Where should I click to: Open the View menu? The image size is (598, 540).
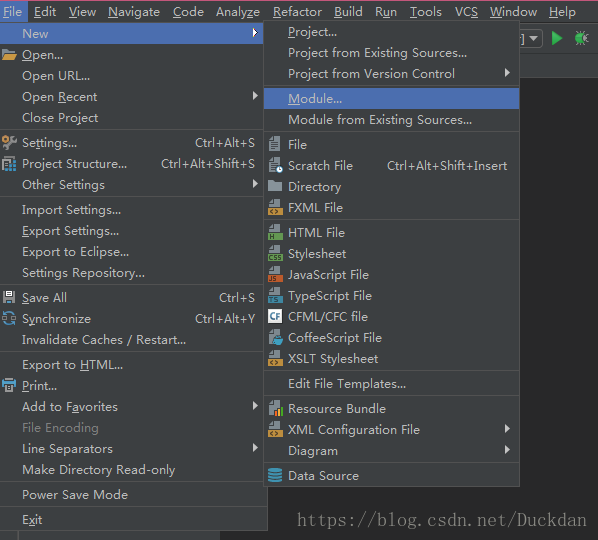click(x=82, y=12)
